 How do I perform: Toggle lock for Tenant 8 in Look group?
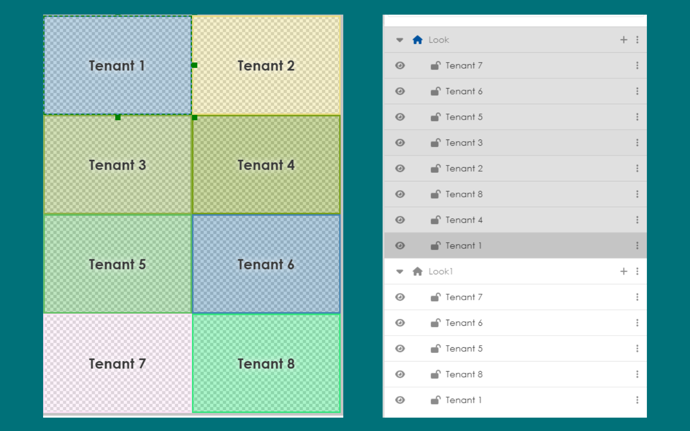point(435,194)
